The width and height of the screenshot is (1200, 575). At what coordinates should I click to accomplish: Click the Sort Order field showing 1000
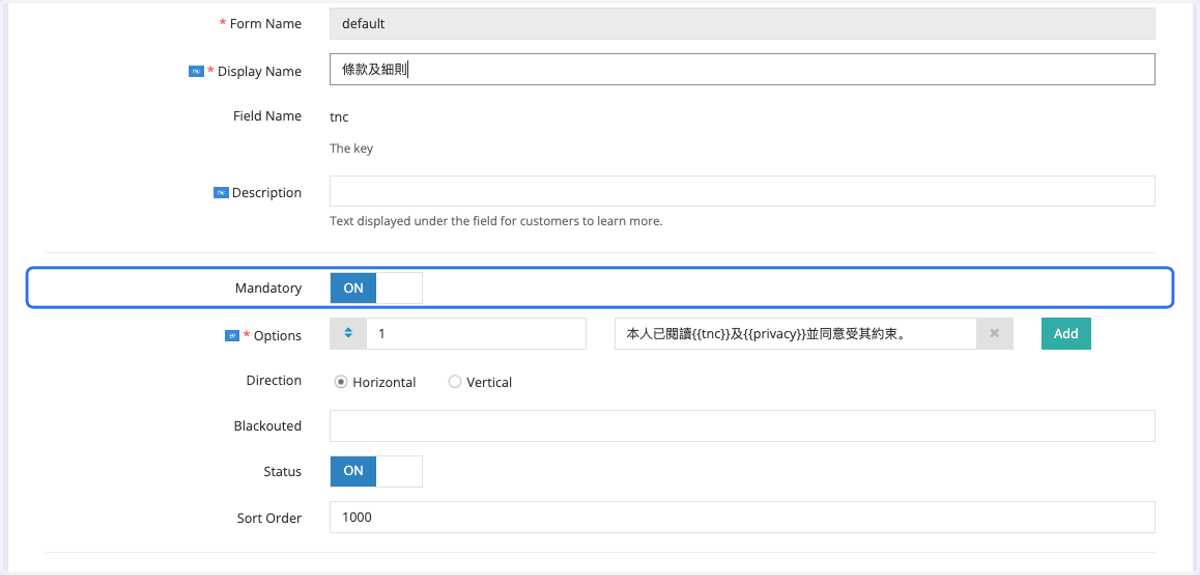tap(742, 517)
